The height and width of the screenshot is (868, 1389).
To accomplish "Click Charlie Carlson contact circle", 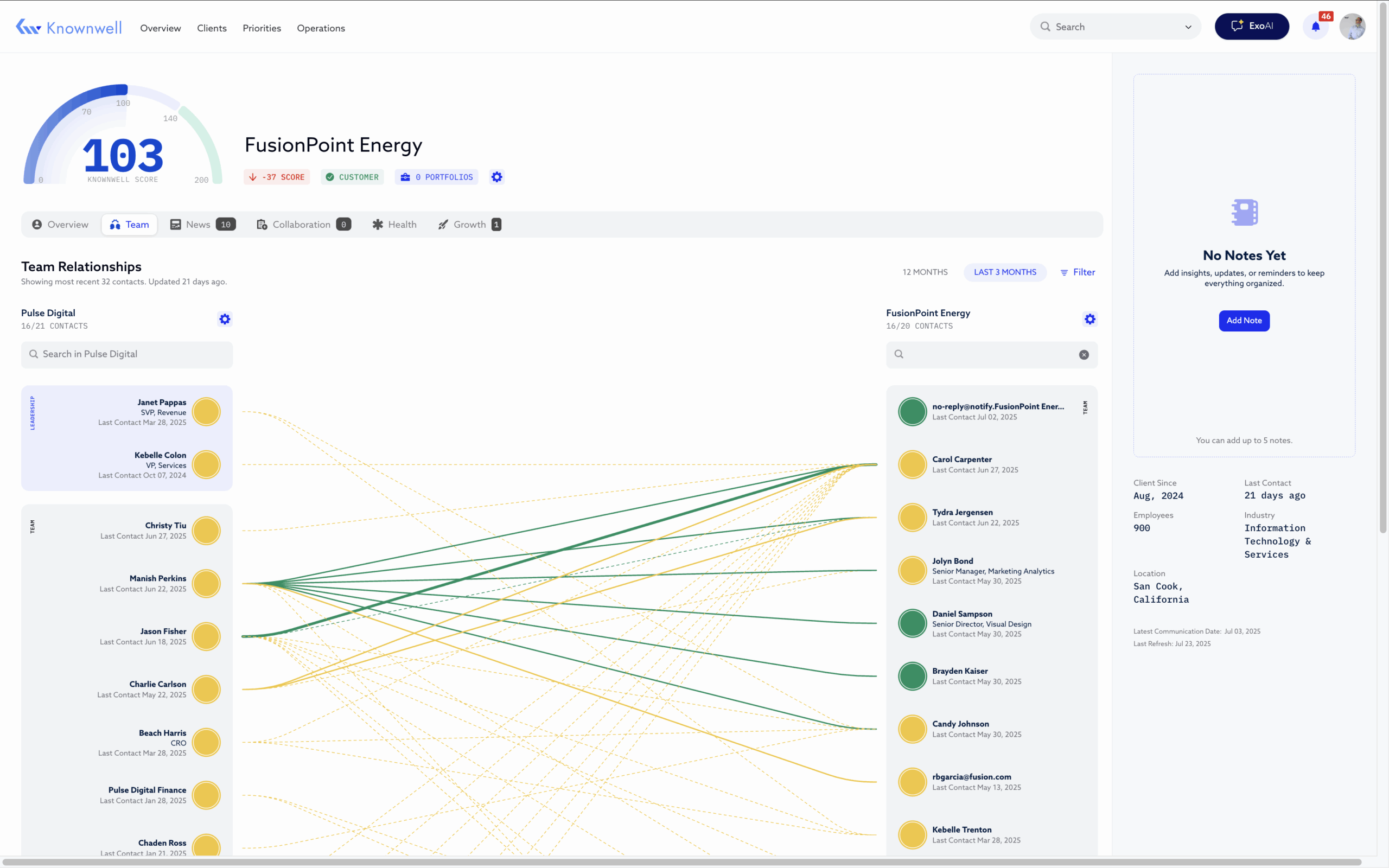I will pos(207,689).
